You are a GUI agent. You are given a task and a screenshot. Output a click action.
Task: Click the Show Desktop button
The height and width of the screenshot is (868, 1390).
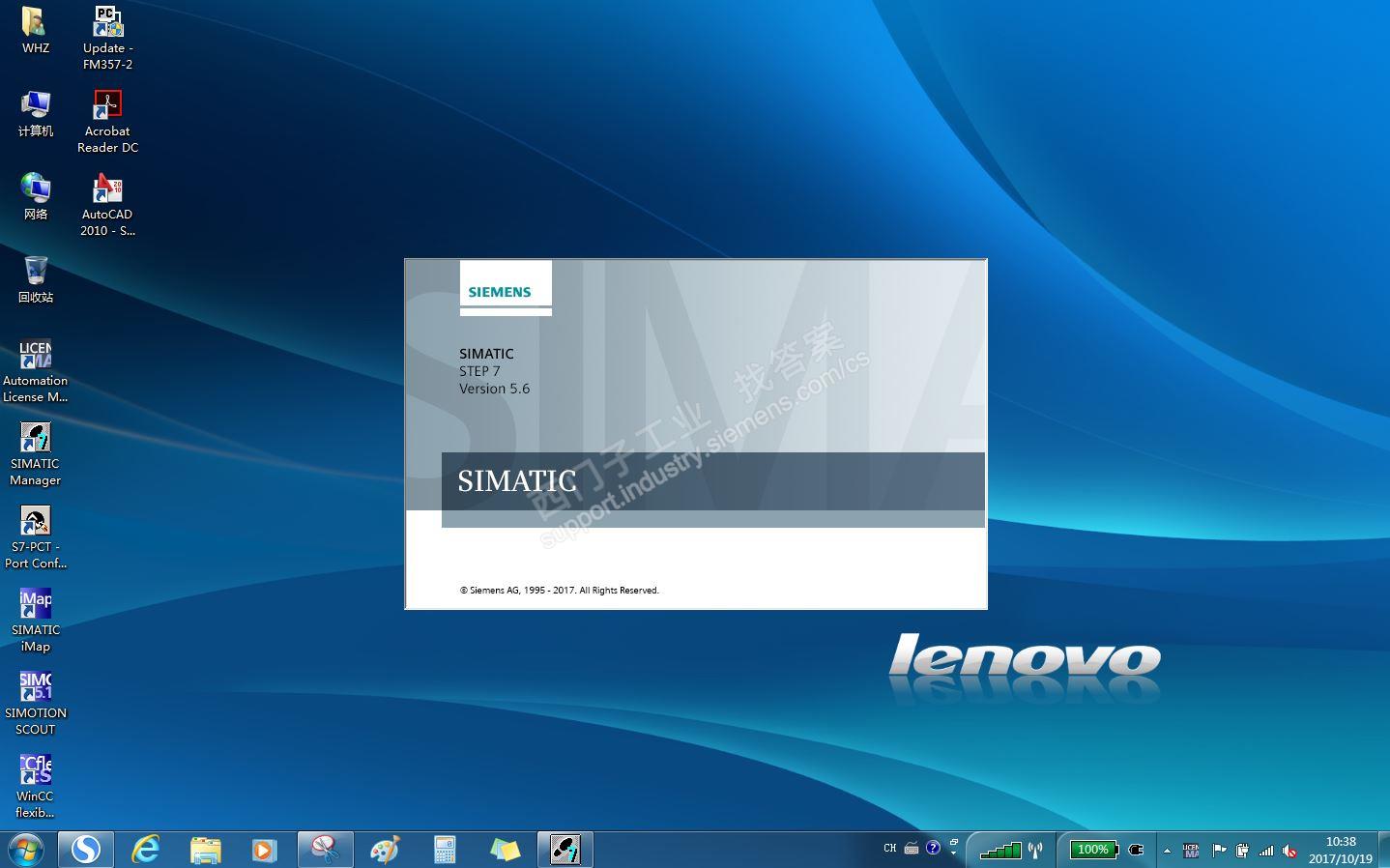pyautogui.click(x=1383, y=850)
